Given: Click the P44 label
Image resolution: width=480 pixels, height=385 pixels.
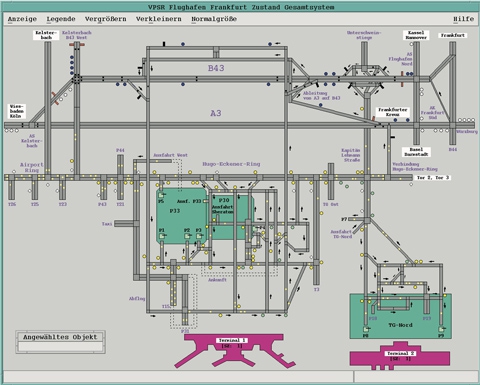Looking at the screenshot, I should point(120,150).
